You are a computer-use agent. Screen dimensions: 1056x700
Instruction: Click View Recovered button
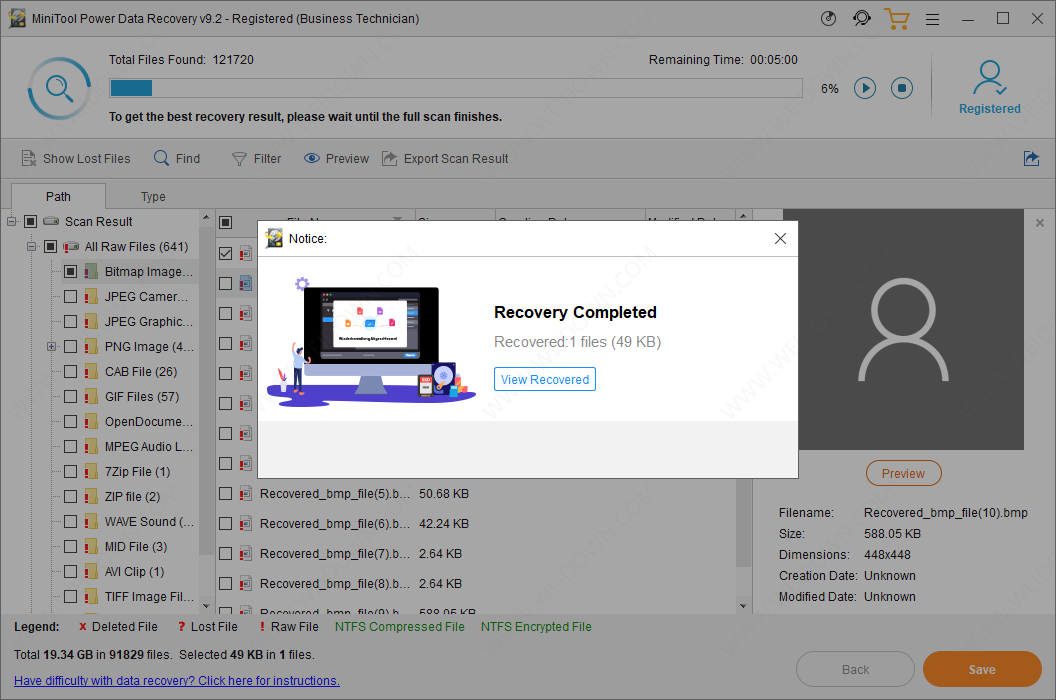point(545,379)
